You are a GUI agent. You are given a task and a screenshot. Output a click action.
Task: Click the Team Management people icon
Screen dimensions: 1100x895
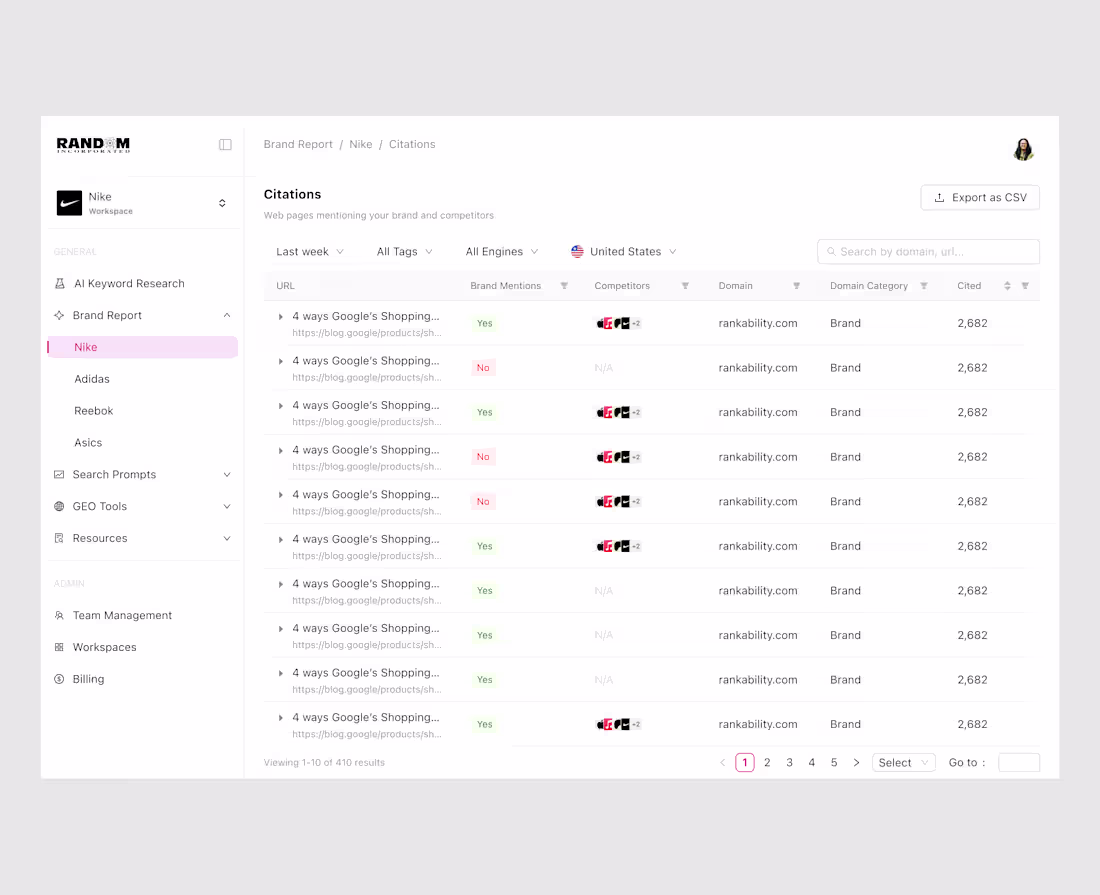(x=59, y=615)
